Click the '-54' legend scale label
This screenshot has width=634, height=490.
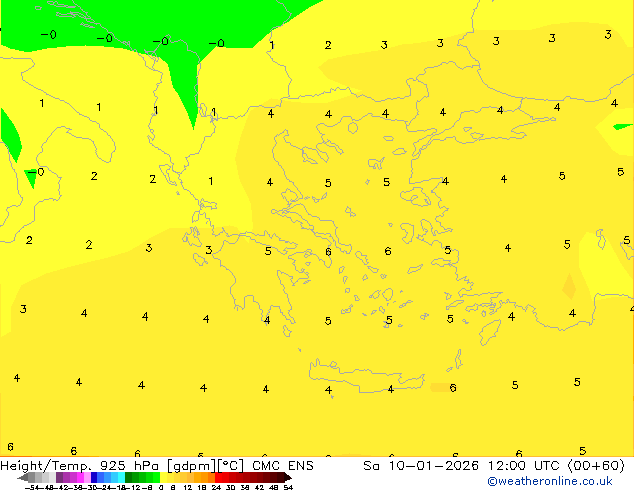click(32, 487)
